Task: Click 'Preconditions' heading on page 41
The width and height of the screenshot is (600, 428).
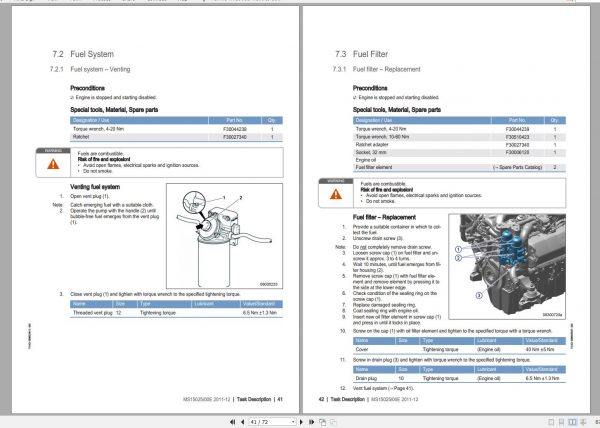Action: pos(87,88)
